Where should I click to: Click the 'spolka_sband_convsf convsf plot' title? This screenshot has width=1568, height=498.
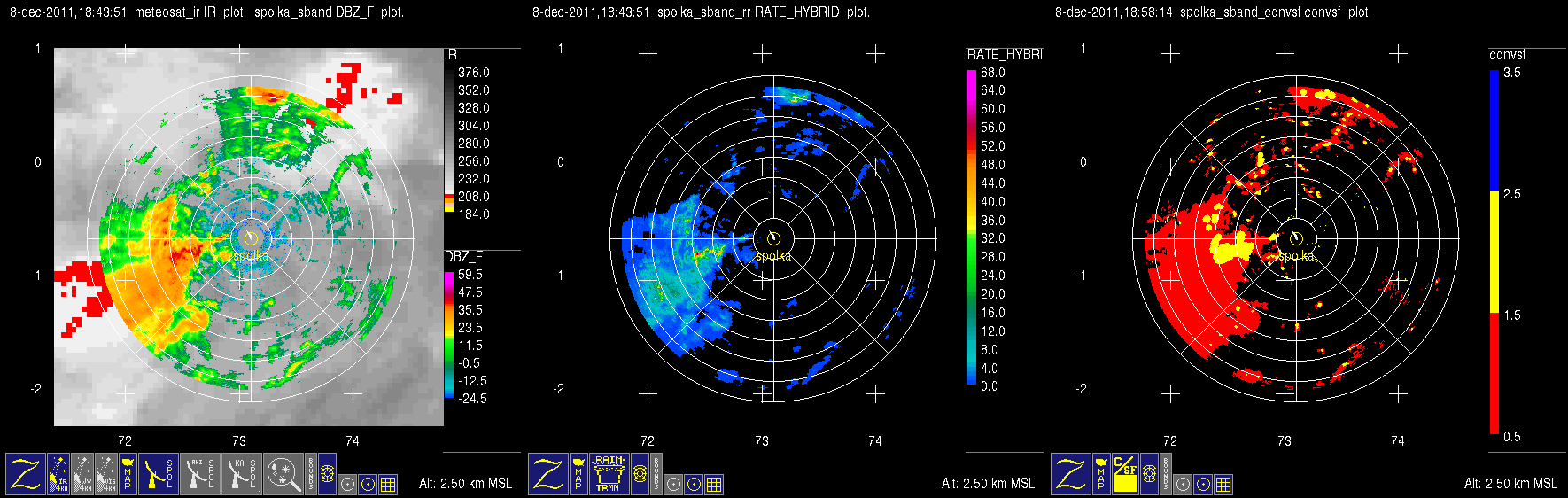1276,12
